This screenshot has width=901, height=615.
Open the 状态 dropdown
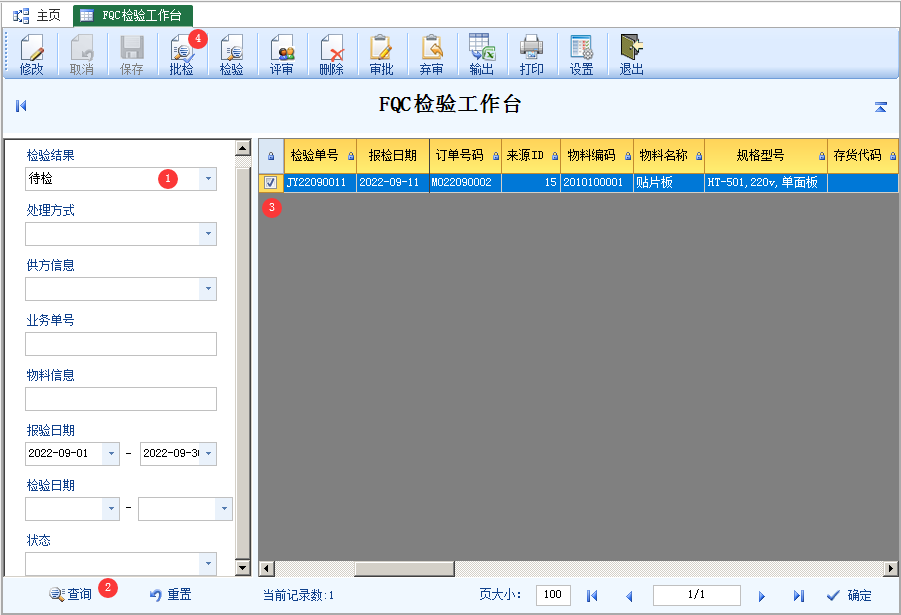pos(208,563)
